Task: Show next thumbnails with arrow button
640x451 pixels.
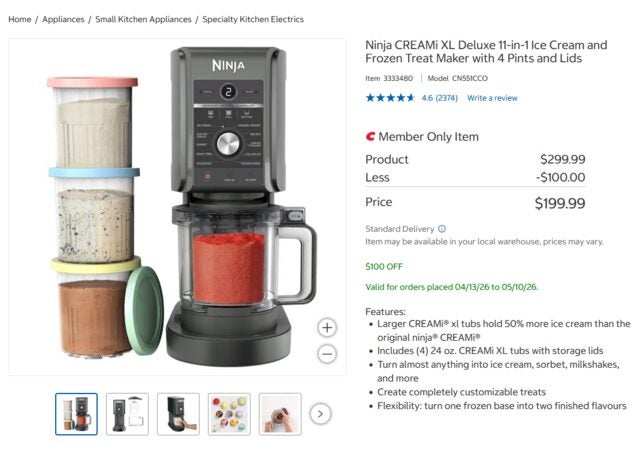Action: point(320,414)
